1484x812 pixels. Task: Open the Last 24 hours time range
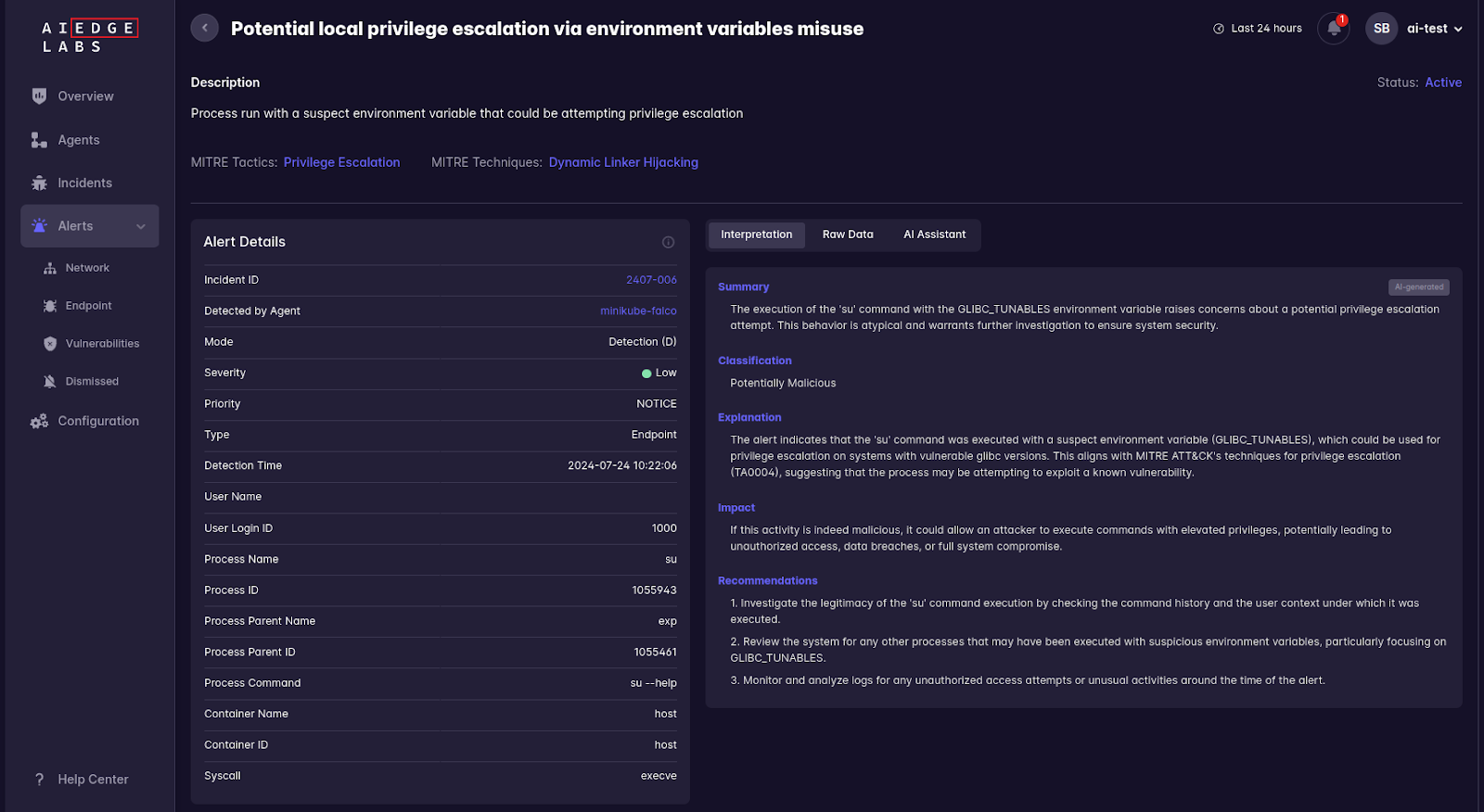click(x=1258, y=29)
